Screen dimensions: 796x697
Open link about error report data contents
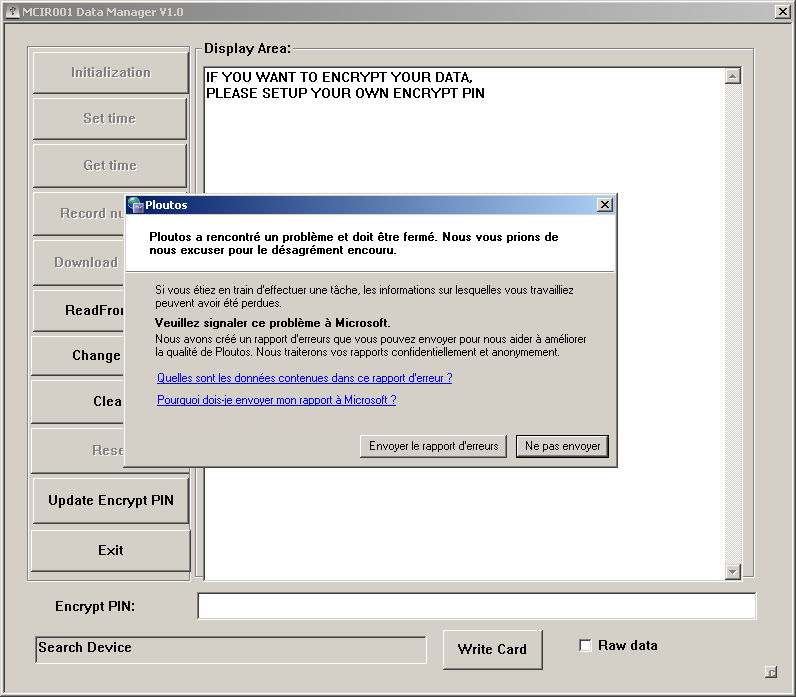click(304, 378)
